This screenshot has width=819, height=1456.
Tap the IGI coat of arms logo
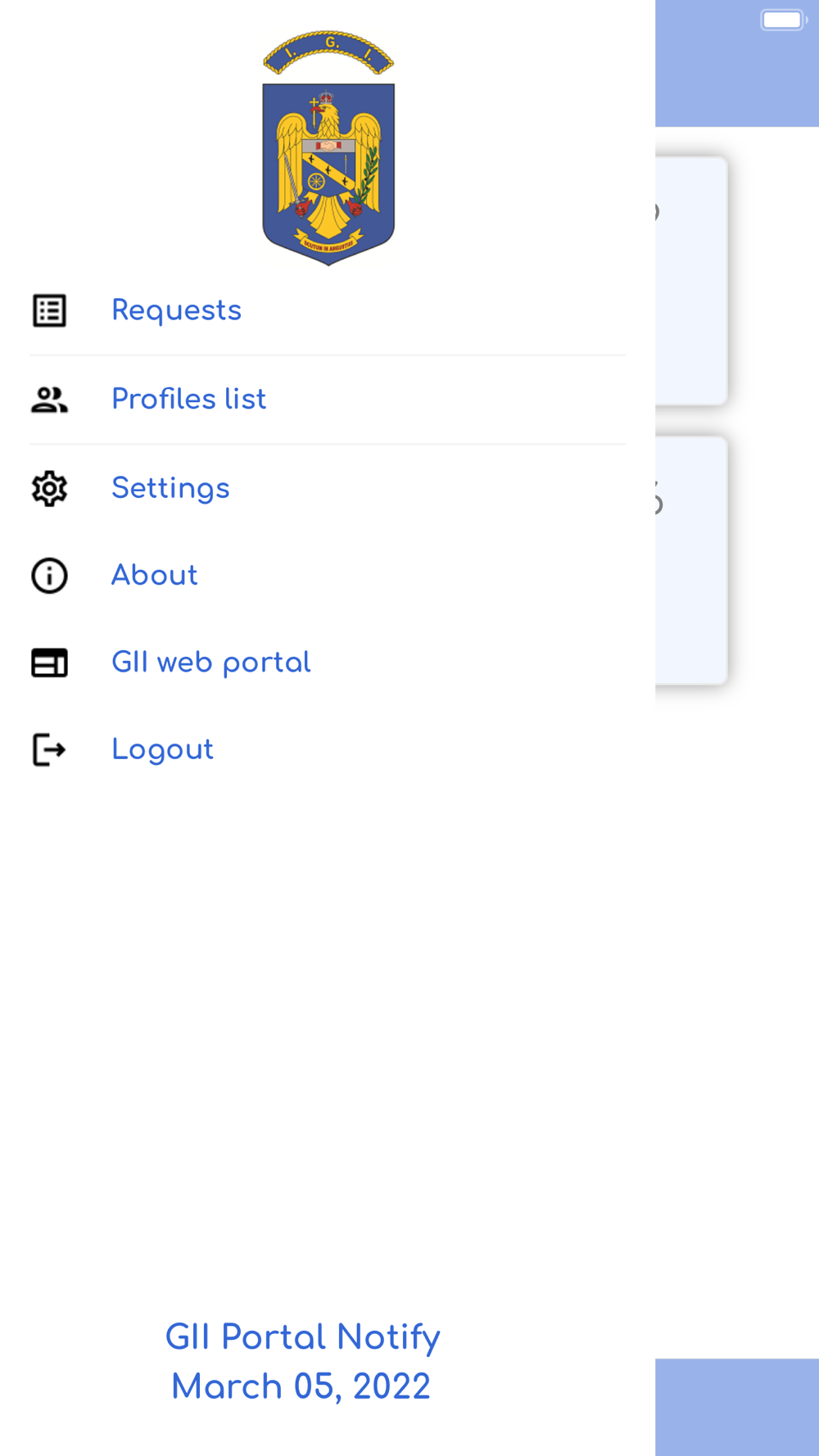[328, 149]
